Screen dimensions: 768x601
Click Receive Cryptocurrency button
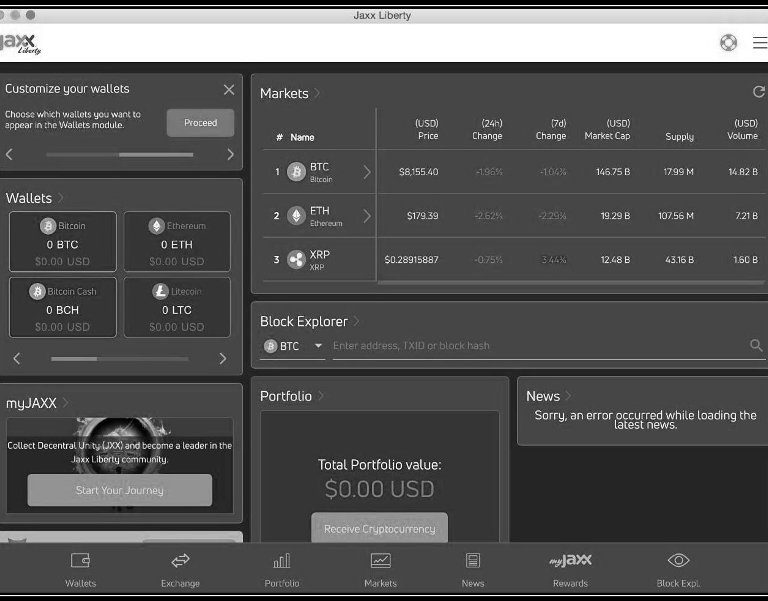[380, 529]
